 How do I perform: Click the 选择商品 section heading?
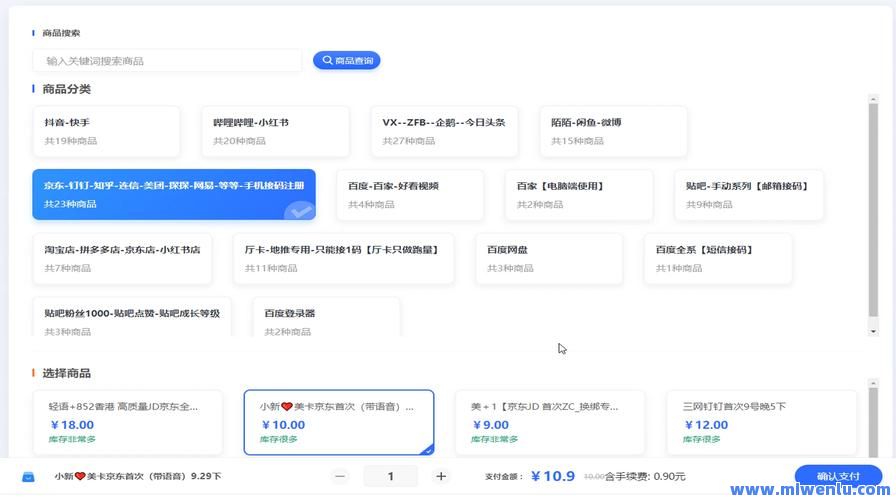coord(66,373)
